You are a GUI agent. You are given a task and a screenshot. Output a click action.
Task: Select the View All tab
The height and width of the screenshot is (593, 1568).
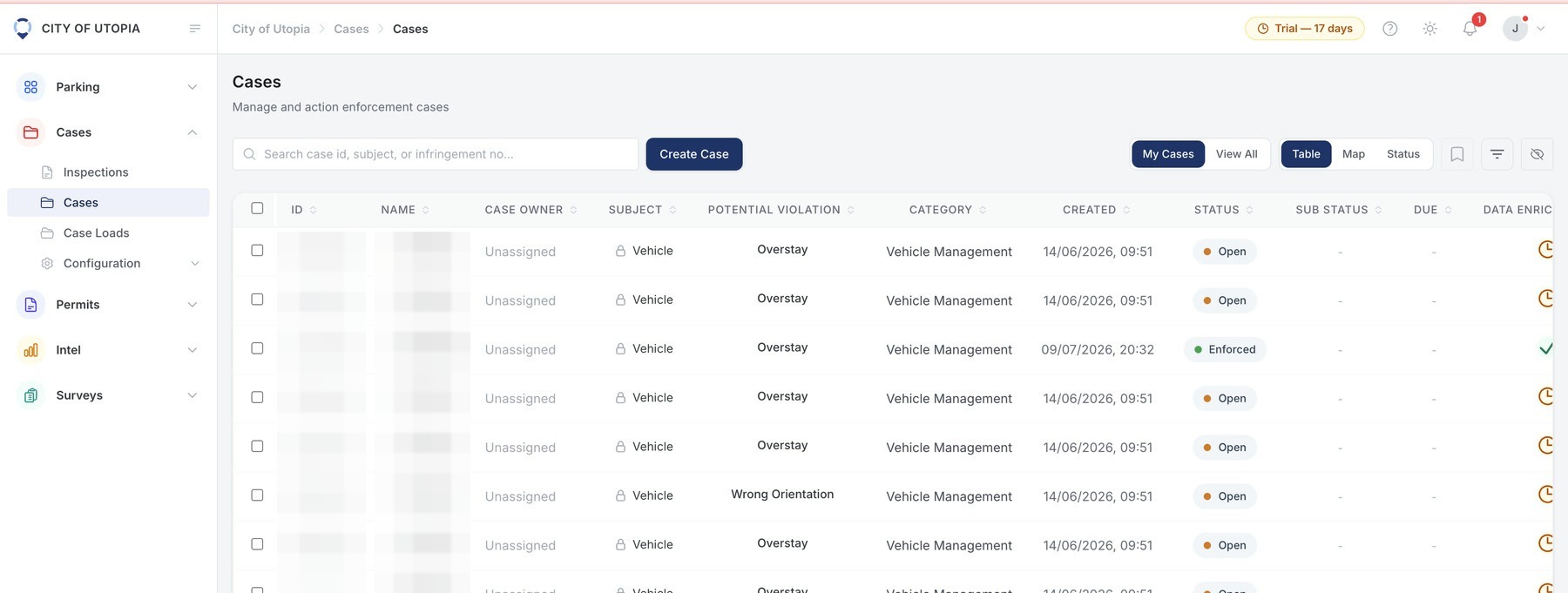tap(1236, 154)
